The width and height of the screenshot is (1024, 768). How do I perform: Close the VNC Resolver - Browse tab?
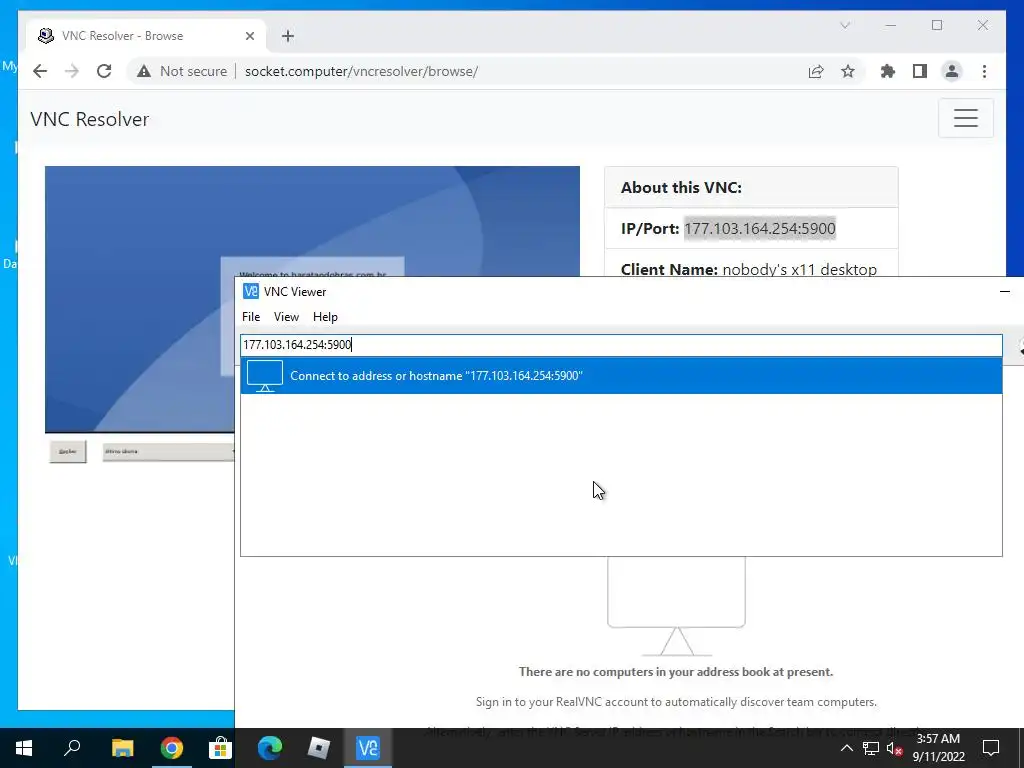(x=249, y=36)
